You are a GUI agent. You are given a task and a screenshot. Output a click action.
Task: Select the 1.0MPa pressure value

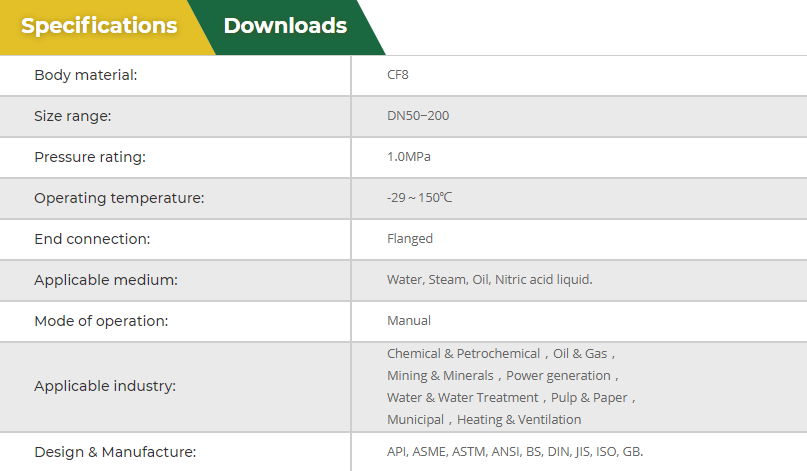pyautogui.click(x=409, y=157)
